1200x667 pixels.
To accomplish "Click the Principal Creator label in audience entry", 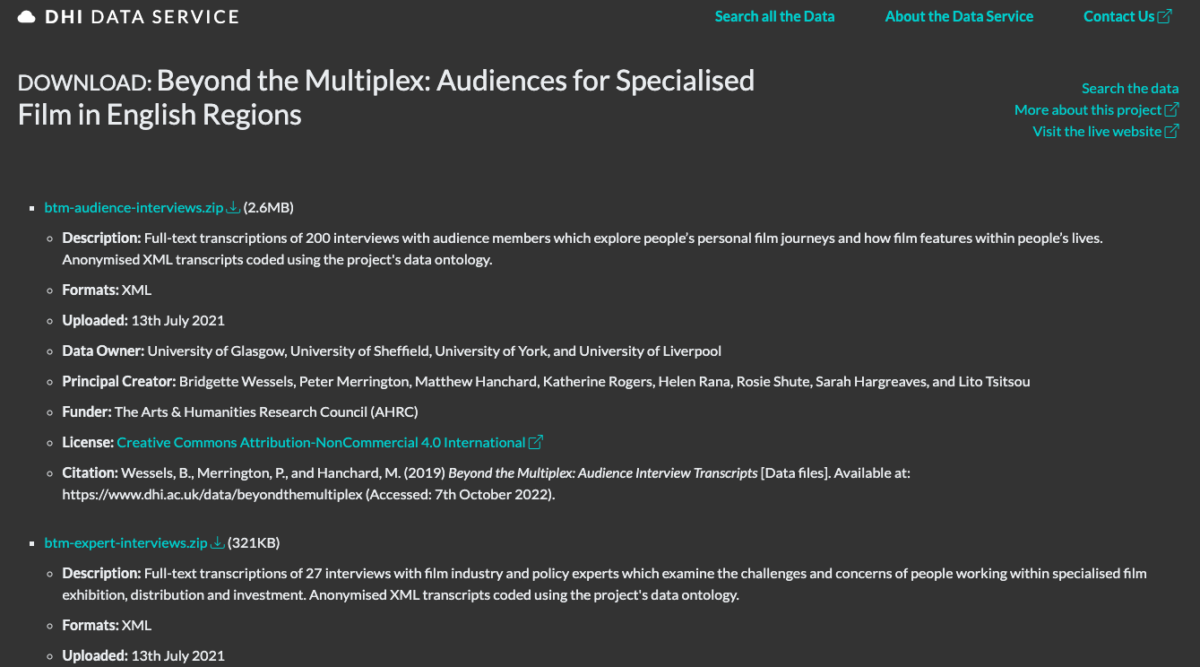I will point(119,381).
